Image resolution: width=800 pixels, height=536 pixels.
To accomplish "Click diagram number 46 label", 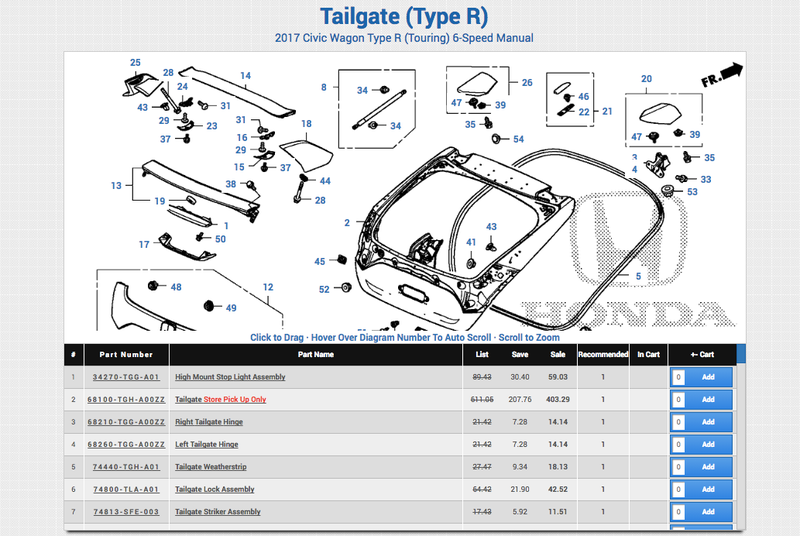I will 584,96.
